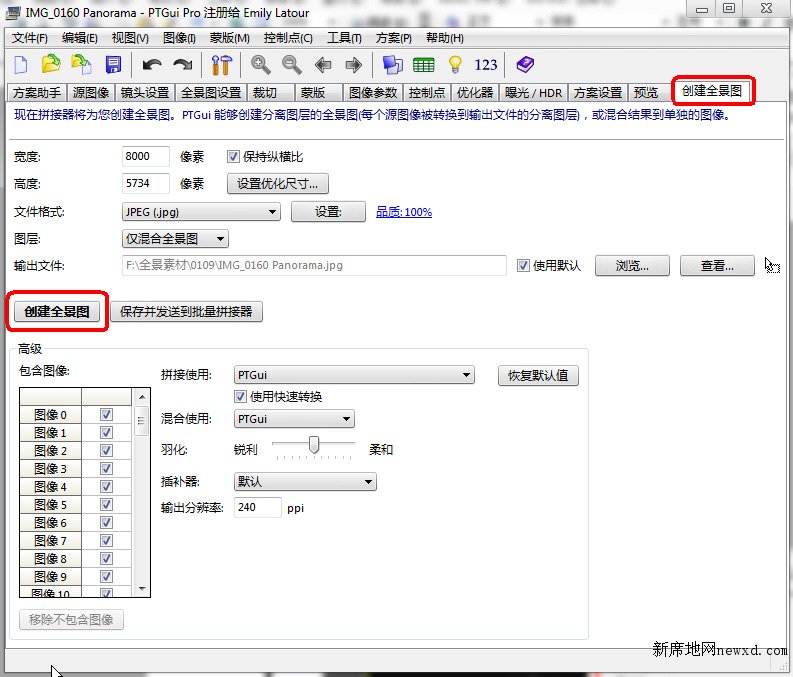Image resolution: width=793 pixels, height=677 pixels.
Task: Click the 羽化 feather slider handle
Action: [x=314, y=445]
